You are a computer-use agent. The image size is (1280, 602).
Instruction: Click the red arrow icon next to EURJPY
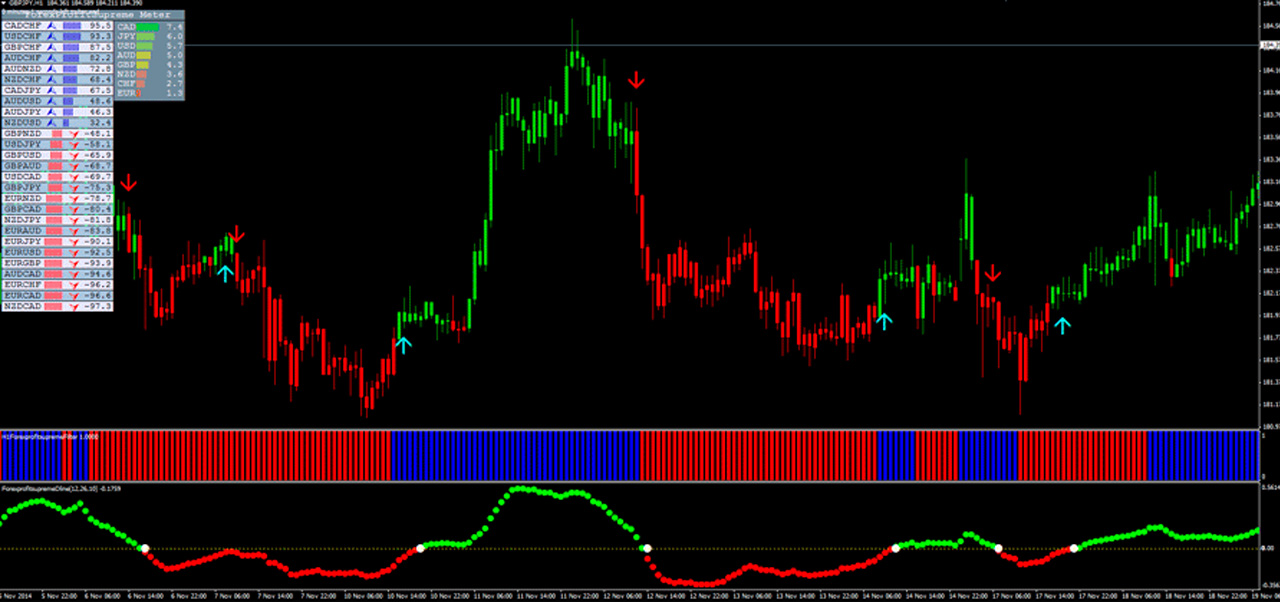point(75,241)
